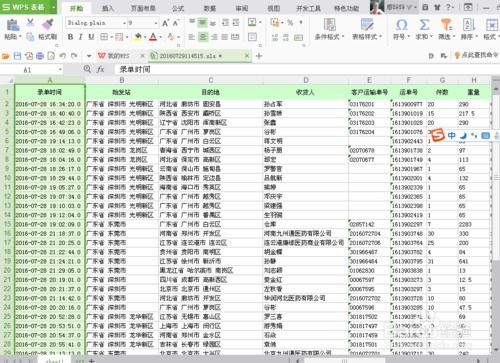This screenshot has width=500, height=363.
Task: Click the Copy icon below the scissors
Action: [30, 37]
